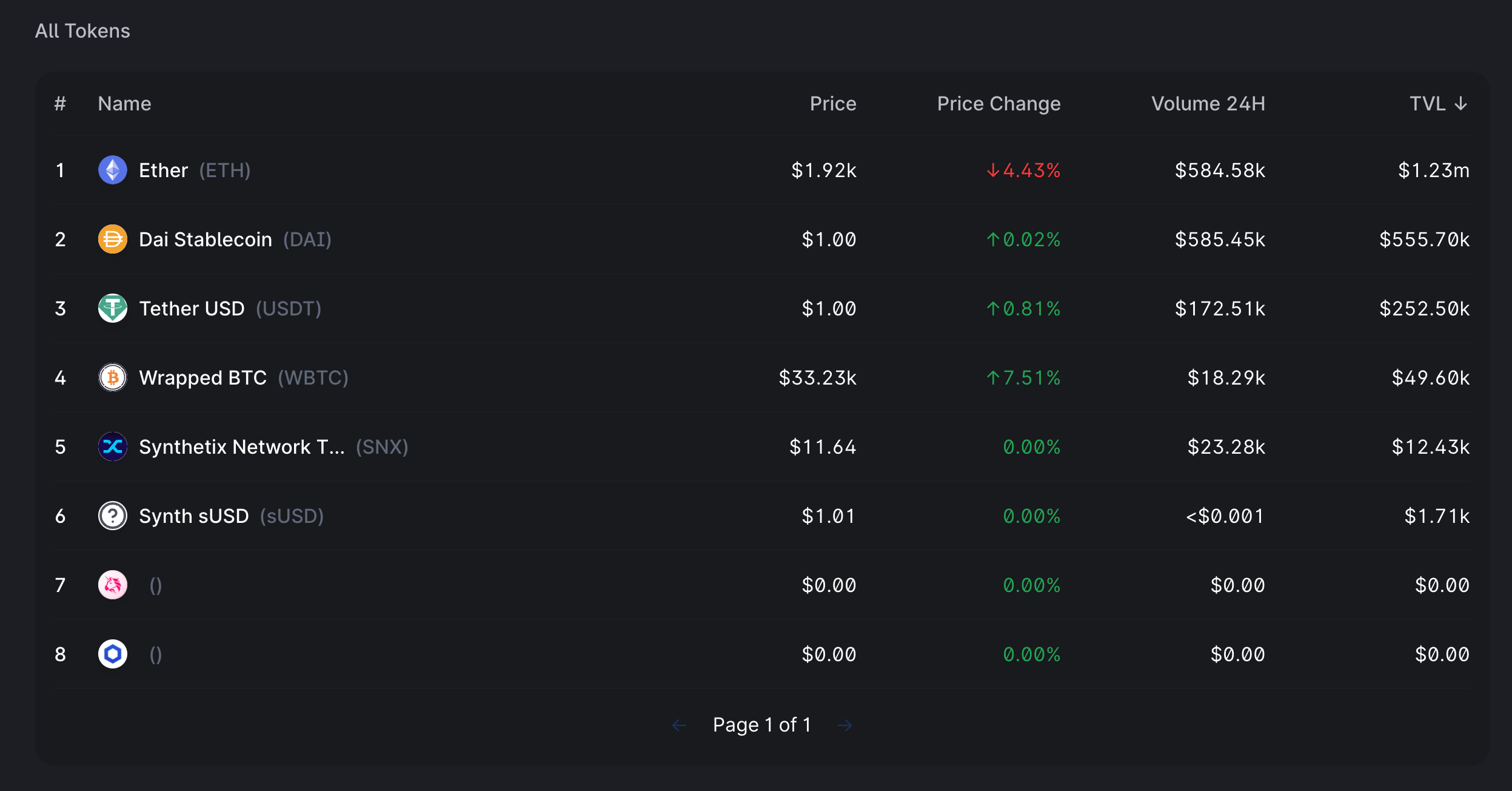Open Dai Stablecoin (DAI) token details

[x=235, y=240]
